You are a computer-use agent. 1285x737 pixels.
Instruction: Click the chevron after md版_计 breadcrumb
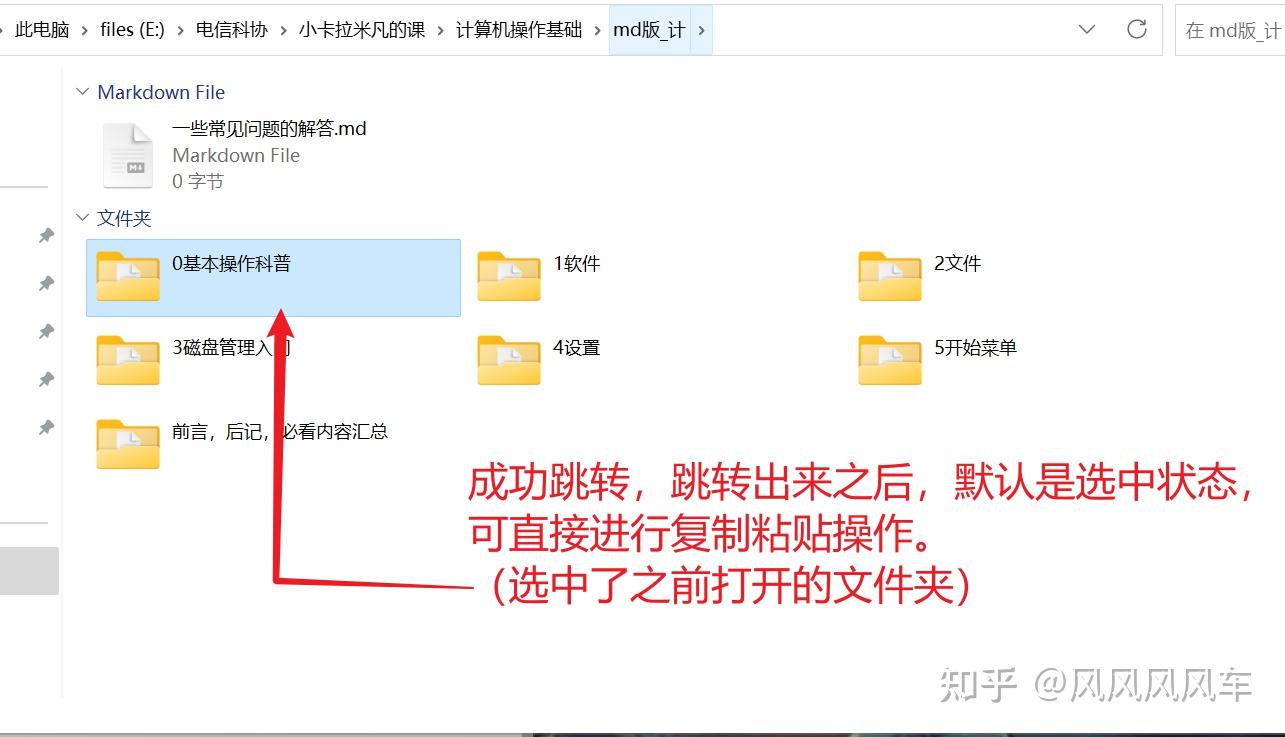click(703, 30)
